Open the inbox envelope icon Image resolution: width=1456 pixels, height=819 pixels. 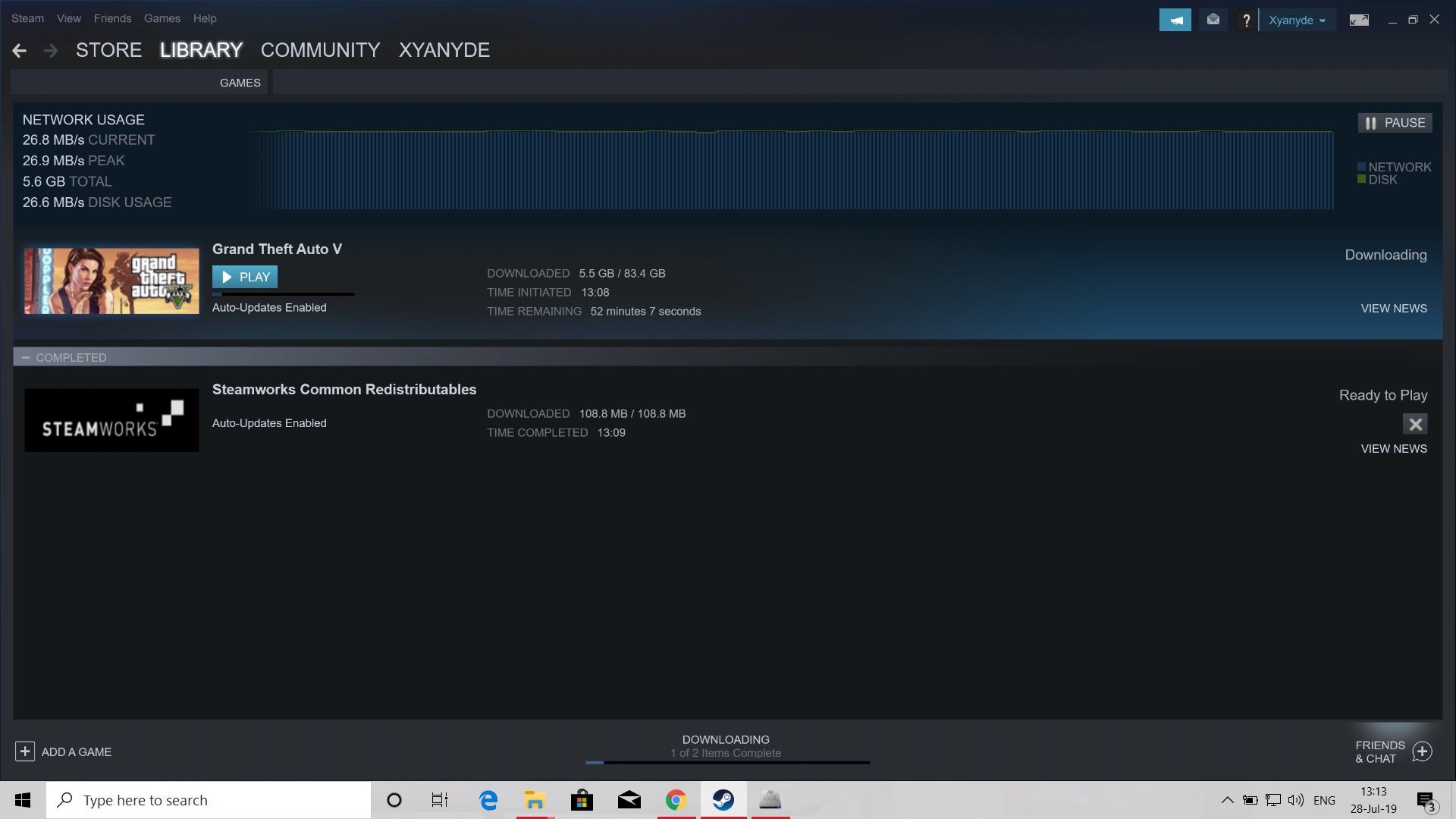tap(1213, 20)
